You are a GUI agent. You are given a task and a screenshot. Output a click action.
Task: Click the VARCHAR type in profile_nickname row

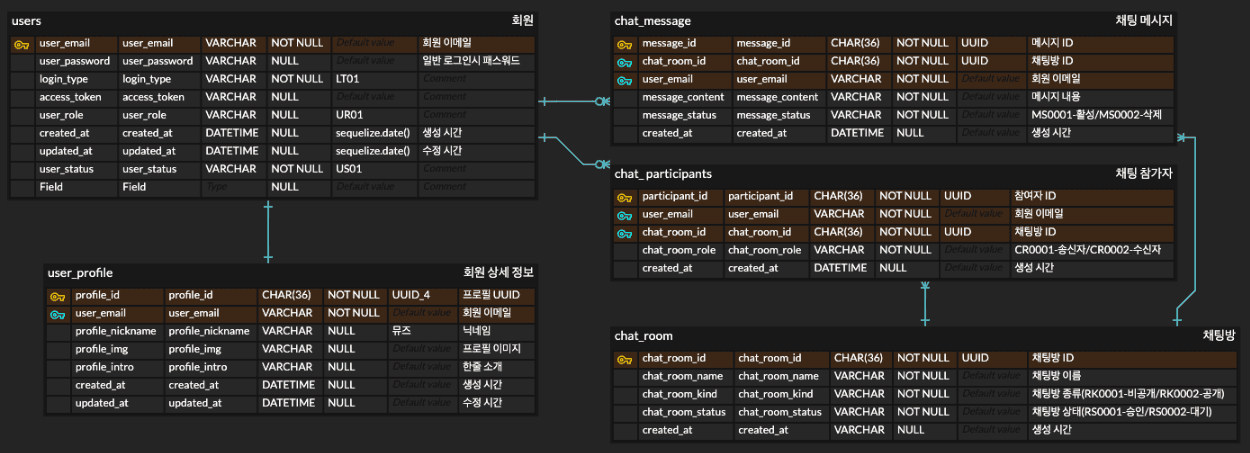point(287,331)
